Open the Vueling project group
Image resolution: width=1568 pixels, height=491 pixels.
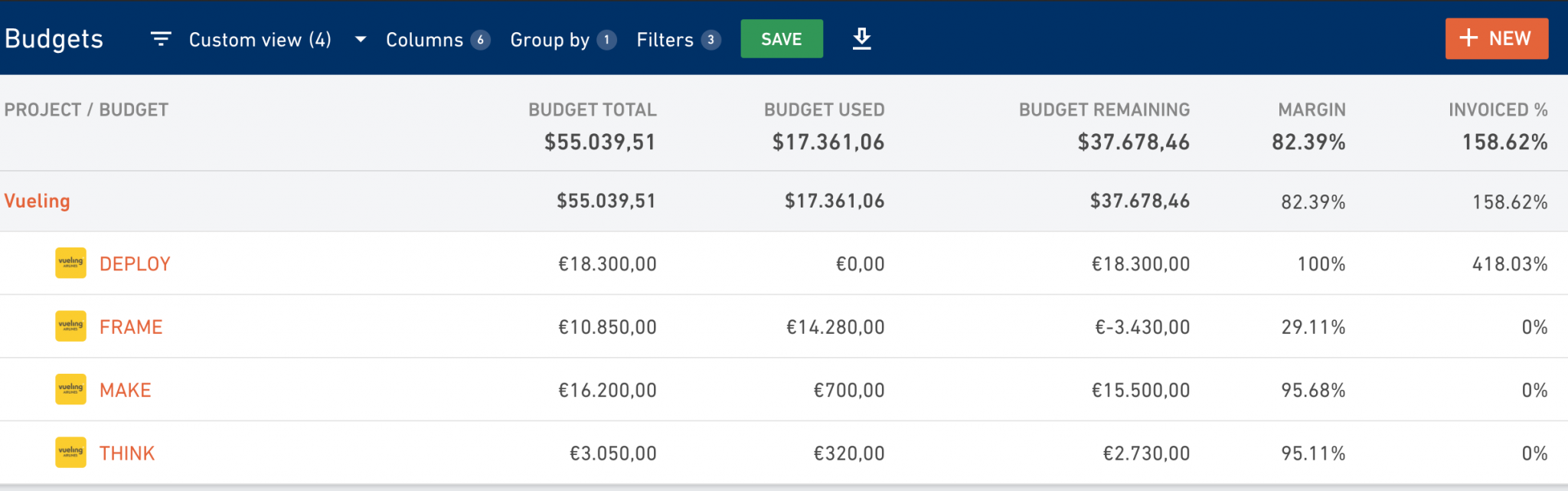37,201
